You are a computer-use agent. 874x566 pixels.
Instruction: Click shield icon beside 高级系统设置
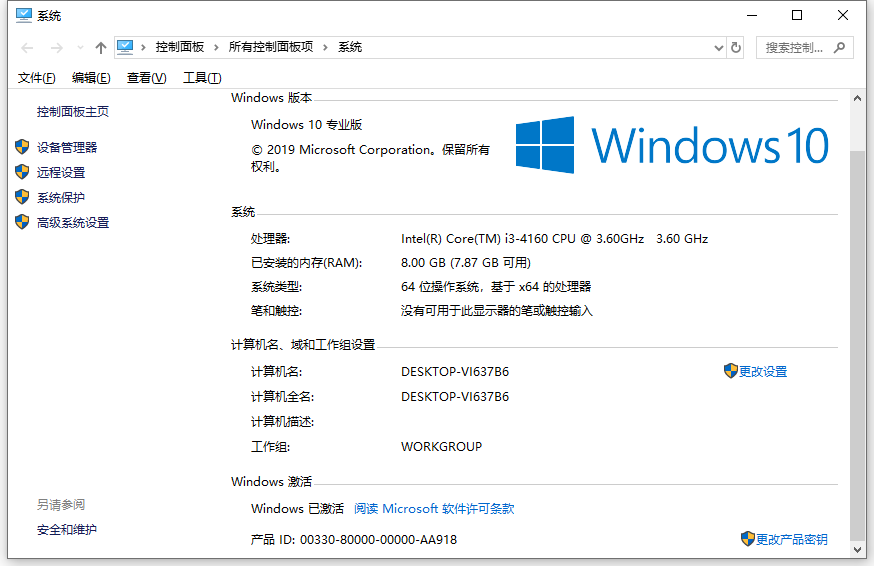pos(22,222)
